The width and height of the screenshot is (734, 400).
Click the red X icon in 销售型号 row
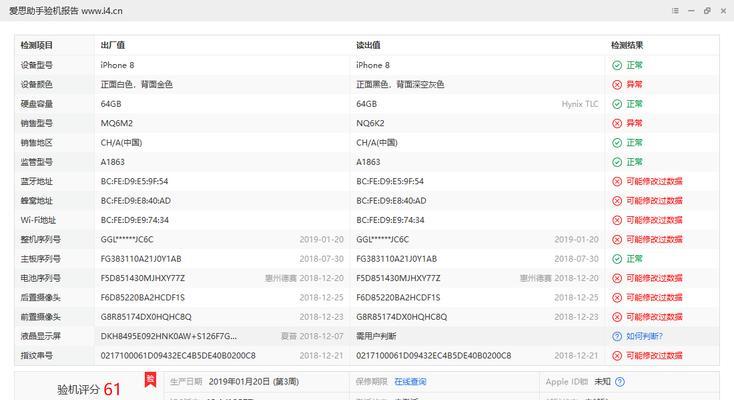click(x=617, y=124)
